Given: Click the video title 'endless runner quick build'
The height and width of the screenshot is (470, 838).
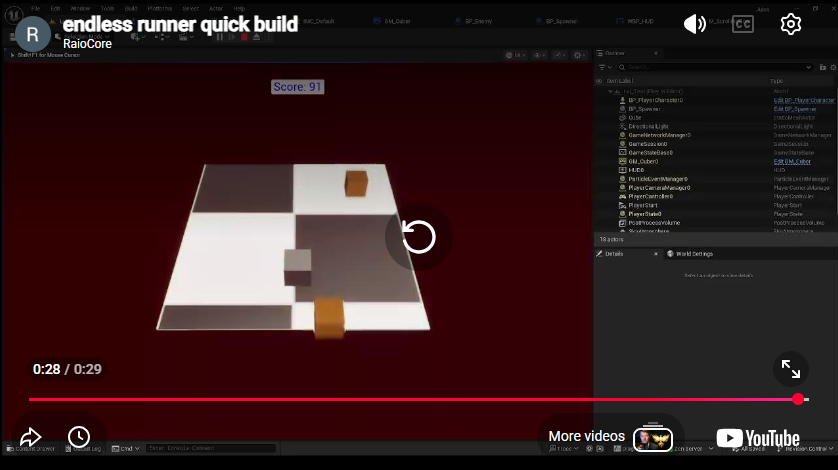Looking at the screenshot, I should [180, 24].
